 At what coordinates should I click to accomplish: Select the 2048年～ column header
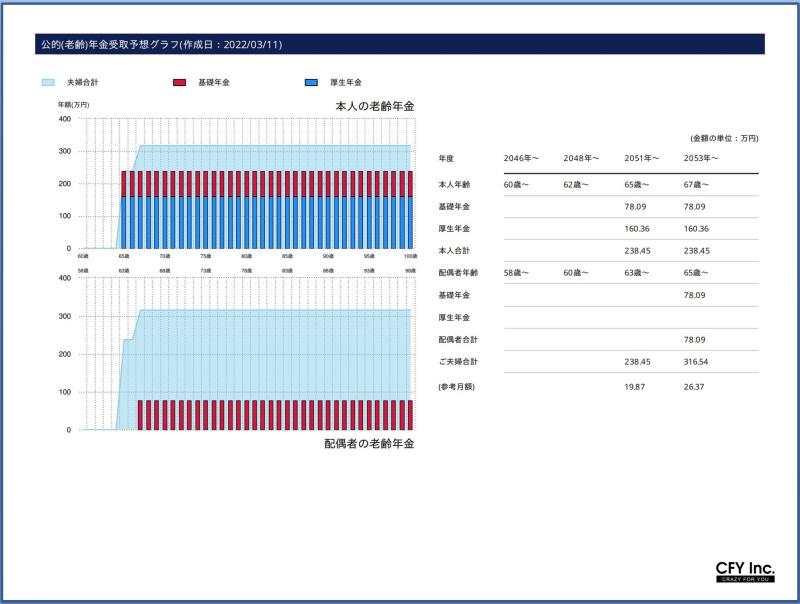(581, 158)
